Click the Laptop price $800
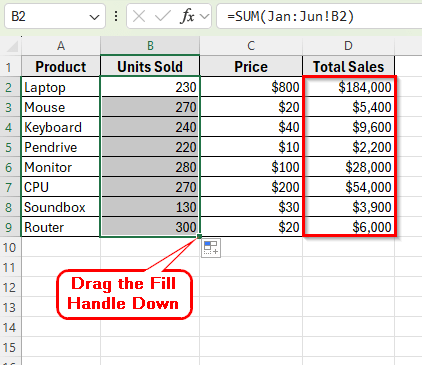Image resolution: width=422 pixels, height=365 pixels. pyautogui.click(x=251, y=87)
